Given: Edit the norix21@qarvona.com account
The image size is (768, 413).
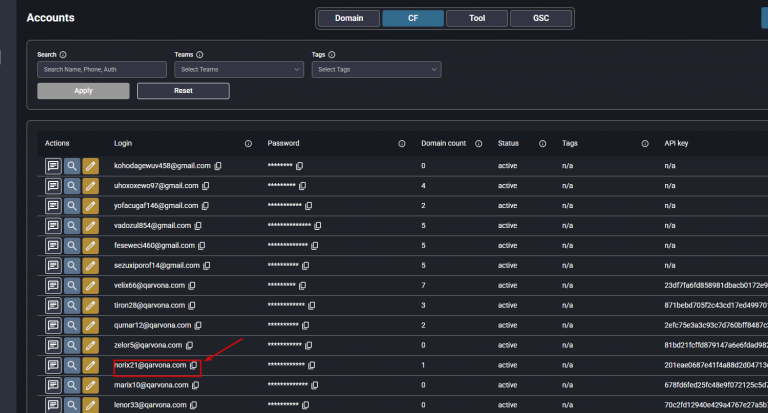Looking at the screenshot, I should click(91, 365).
